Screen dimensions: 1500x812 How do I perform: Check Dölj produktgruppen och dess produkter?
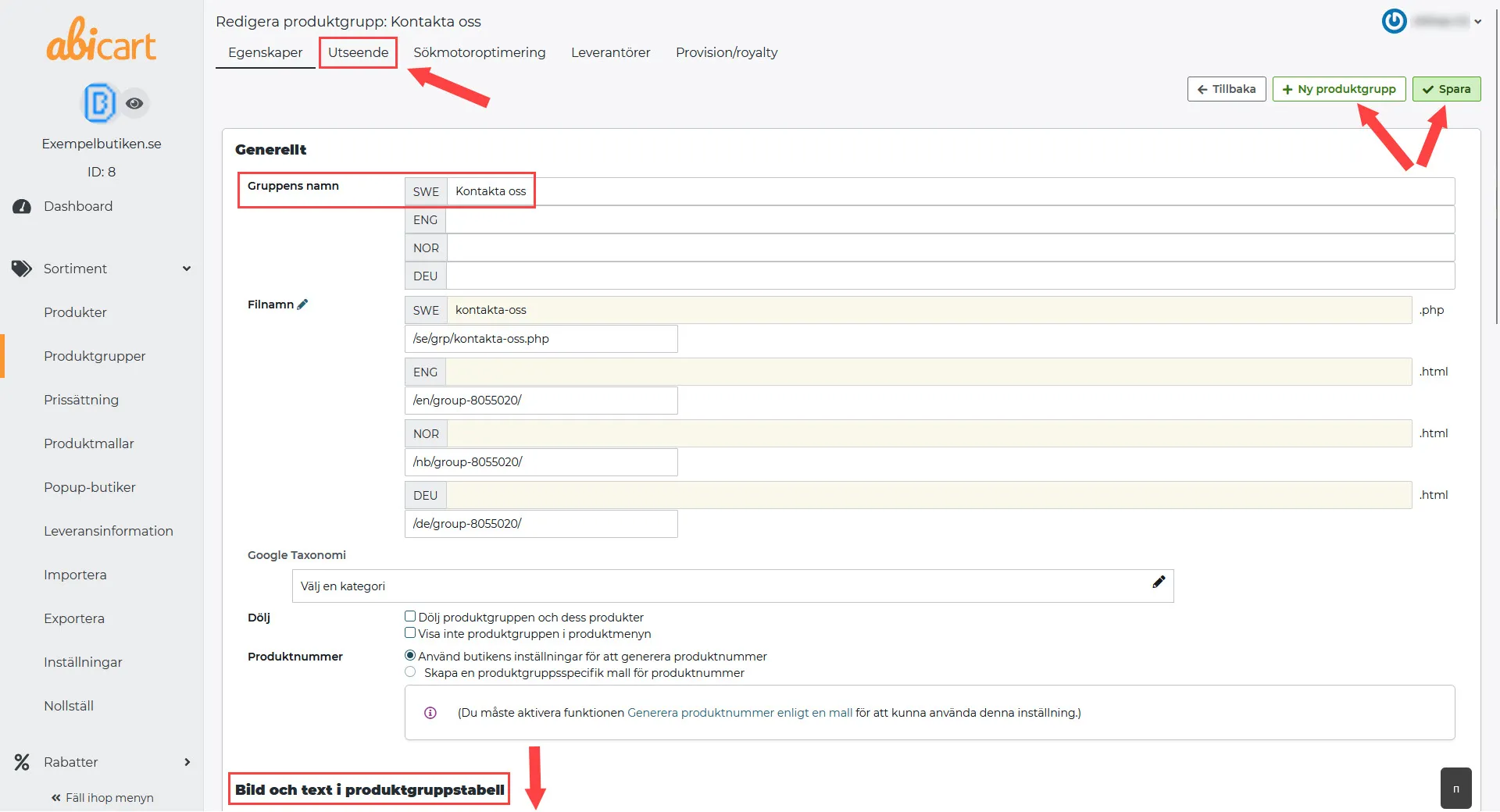pos(410,617)
